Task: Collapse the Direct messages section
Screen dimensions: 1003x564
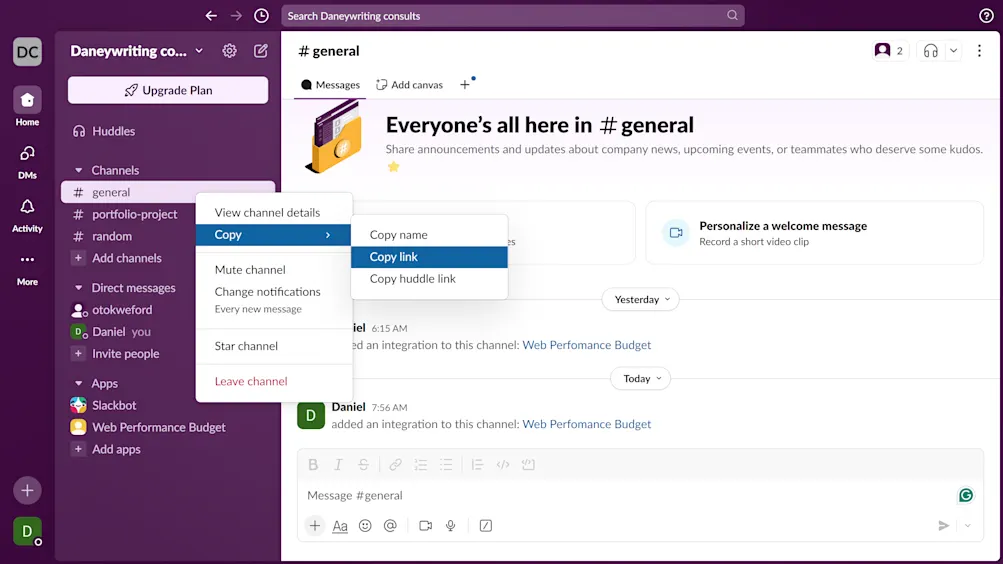Action: click(x=78, y=288)
